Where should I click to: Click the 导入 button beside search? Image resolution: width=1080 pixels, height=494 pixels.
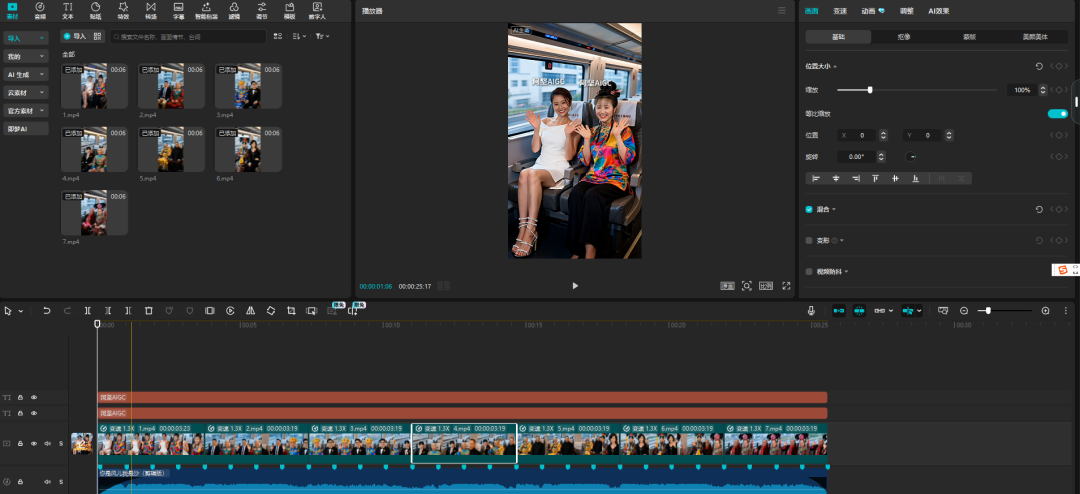tap(75, 36)
